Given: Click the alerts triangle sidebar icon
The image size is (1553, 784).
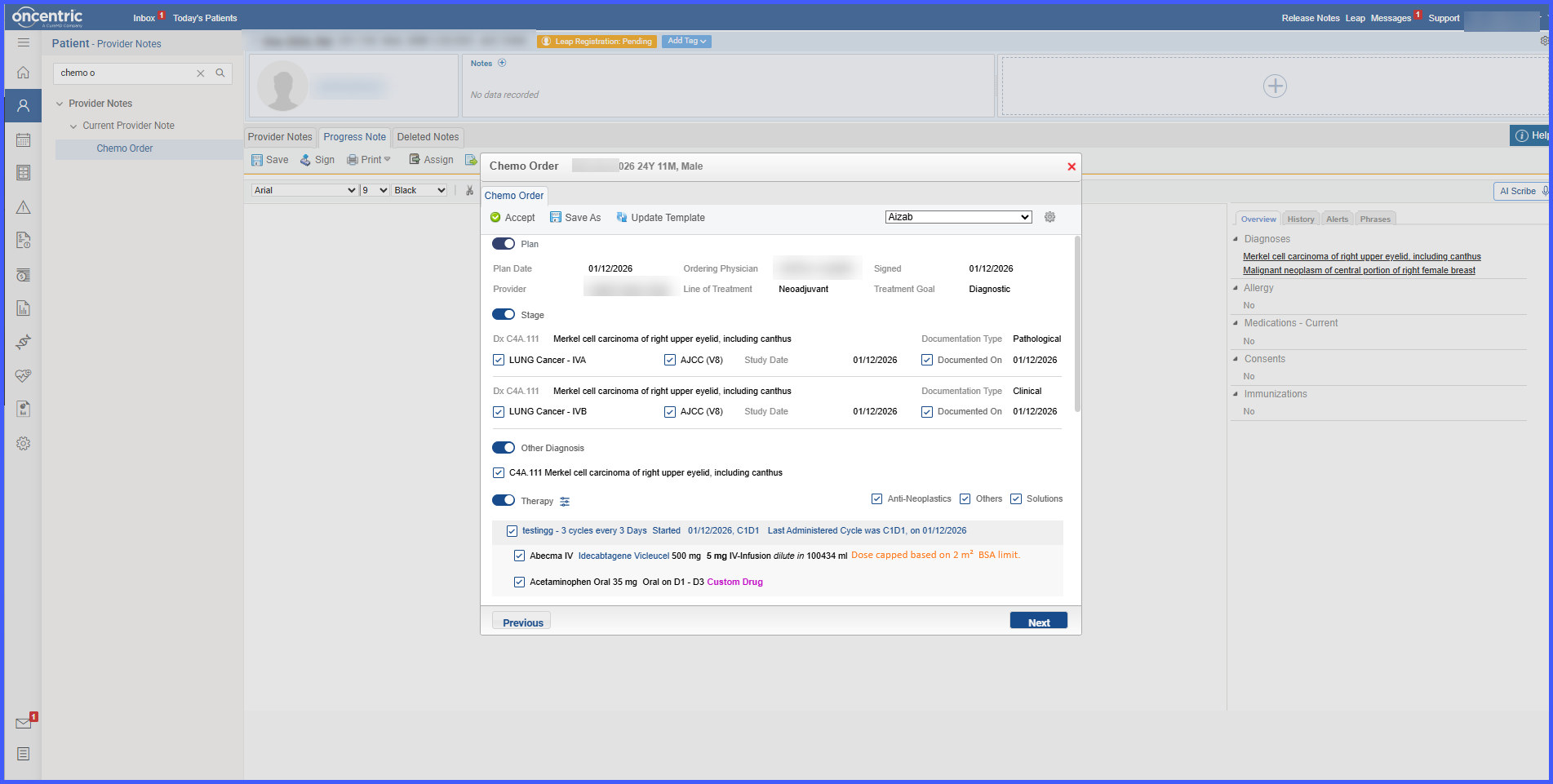Looking at the screenshot, I should click(23, 207).
